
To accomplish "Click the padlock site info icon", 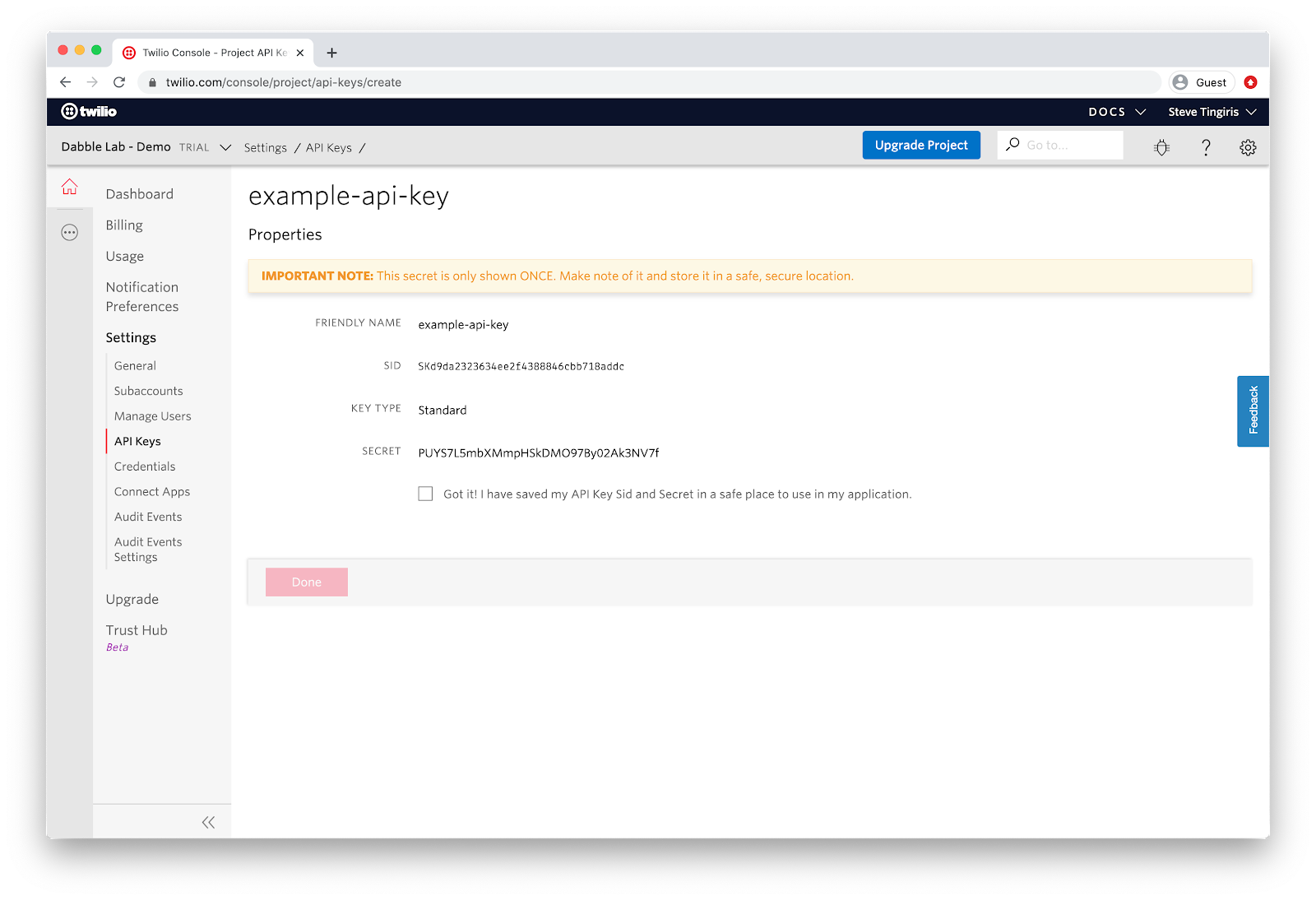I will pos(152,82).
